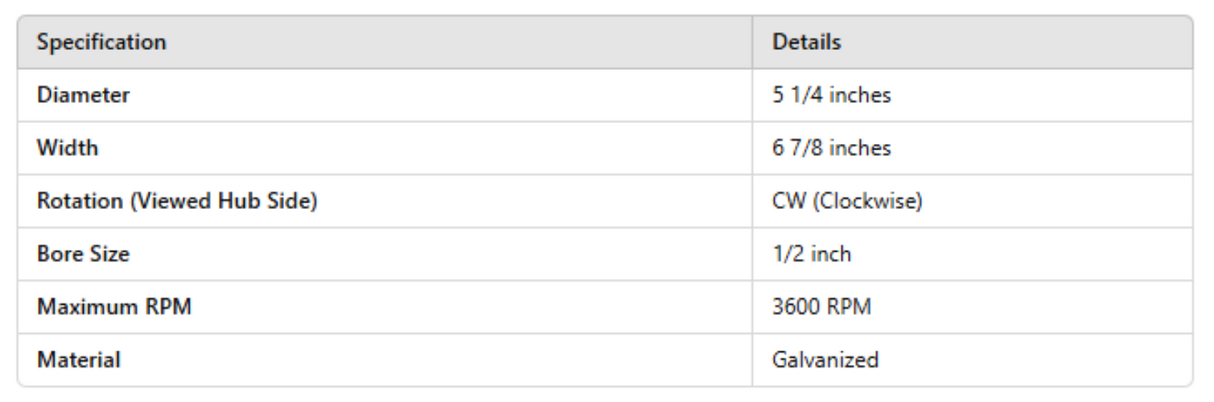Viewport: 1214px width, 402px height.
Task: Select the 6 7/8 inches value
Action: [x=831, y=149]
